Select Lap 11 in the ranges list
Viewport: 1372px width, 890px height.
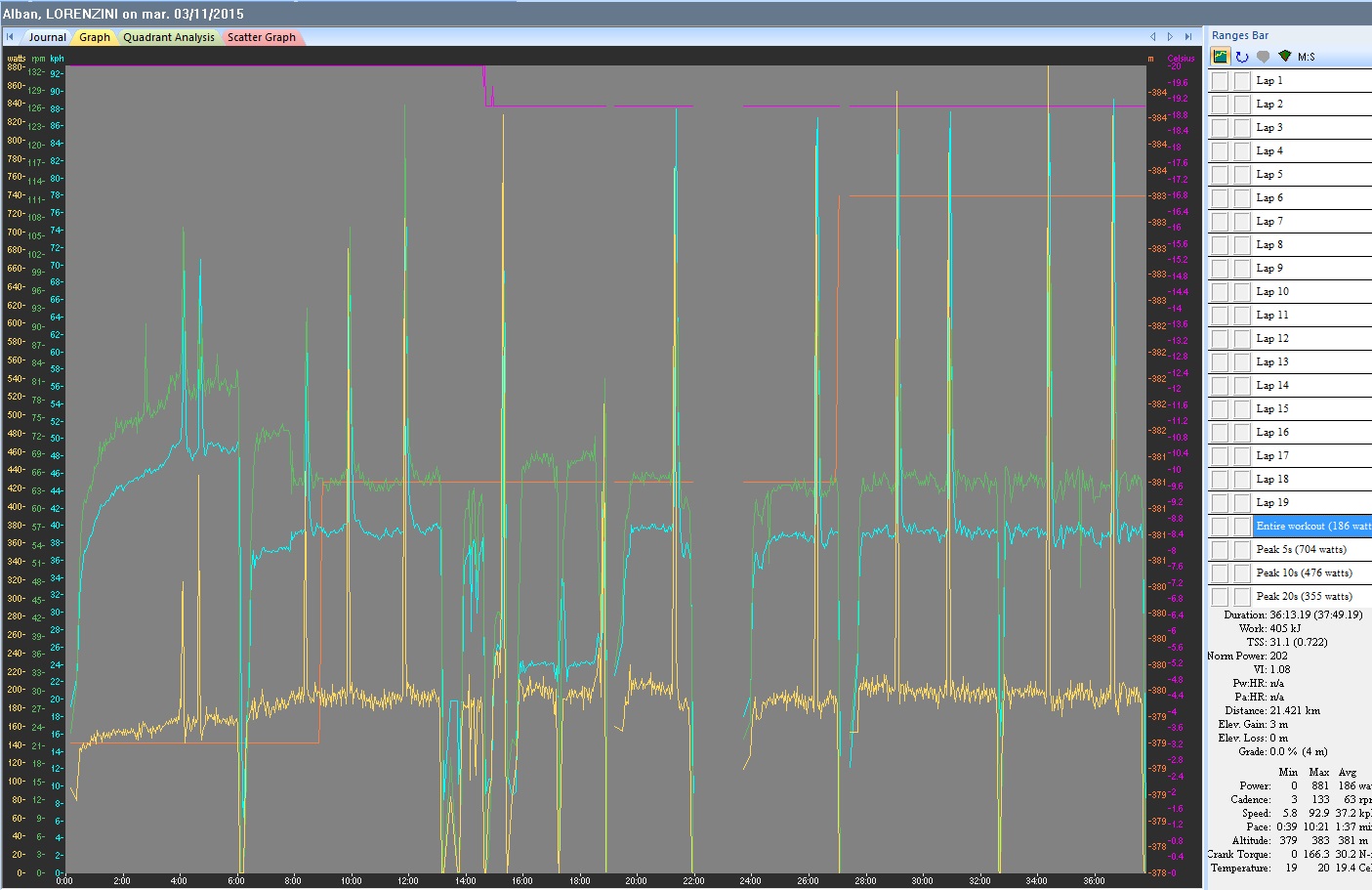tap(1312, 315)
